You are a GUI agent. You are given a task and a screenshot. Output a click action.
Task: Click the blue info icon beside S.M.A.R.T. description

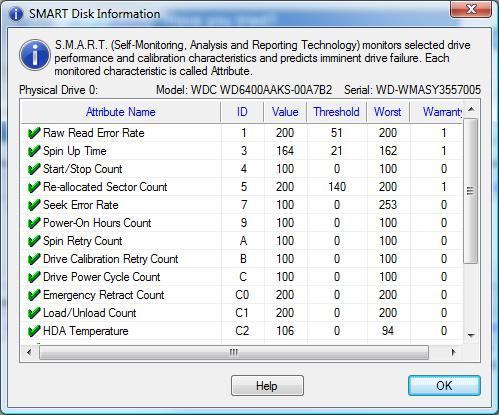35,55
